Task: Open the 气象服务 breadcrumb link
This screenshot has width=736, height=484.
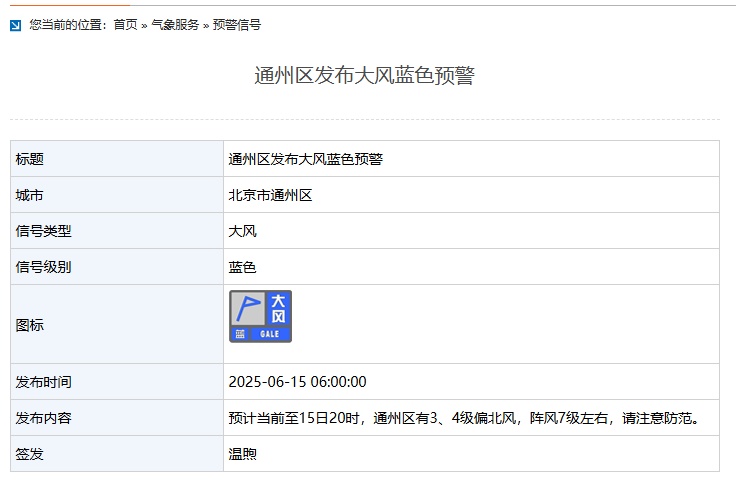Action: point(175,25)
